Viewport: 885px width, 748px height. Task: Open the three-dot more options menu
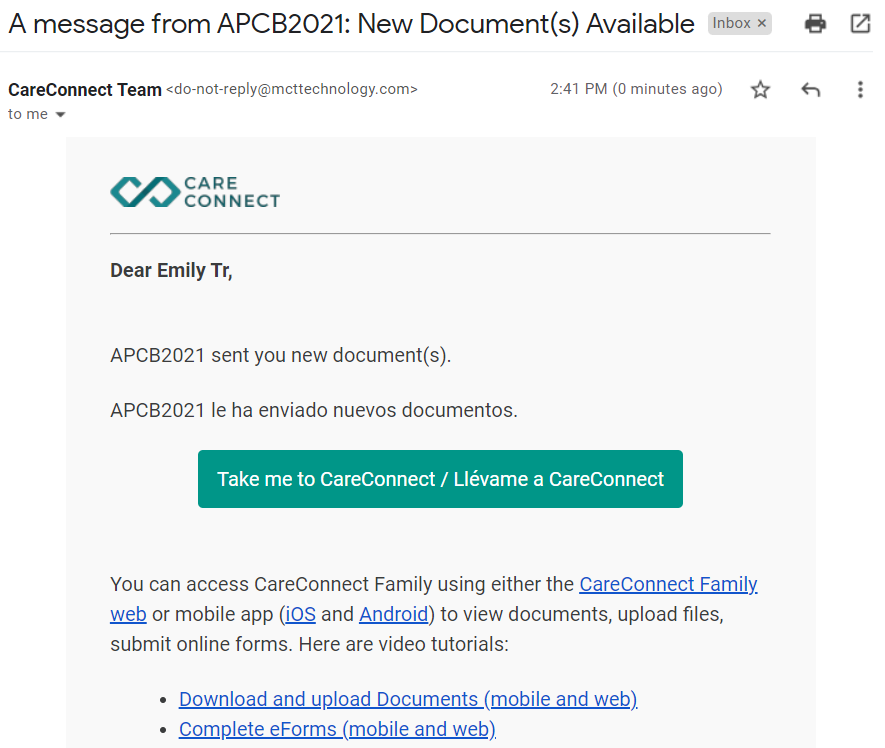(860, 90)
